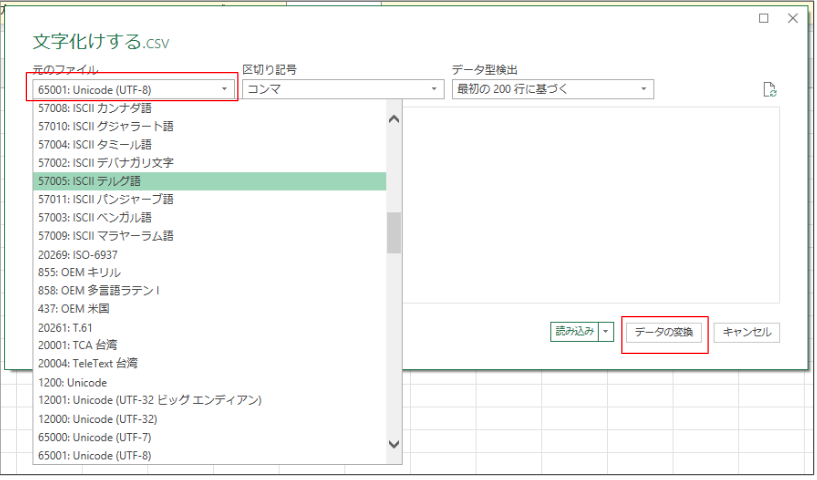The width and height of the screenshot is (817, 480).
Task: Click the データの変換 button
Action: pos(664,333)
